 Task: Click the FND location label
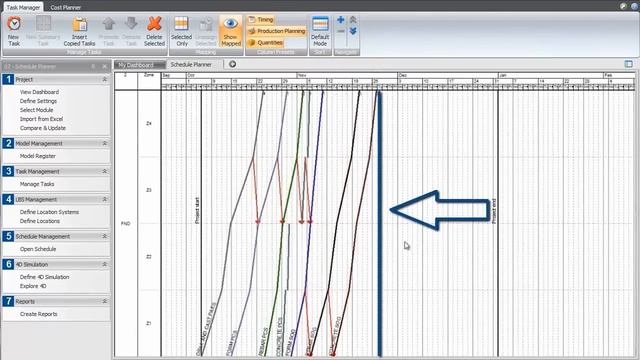[125, 224]
